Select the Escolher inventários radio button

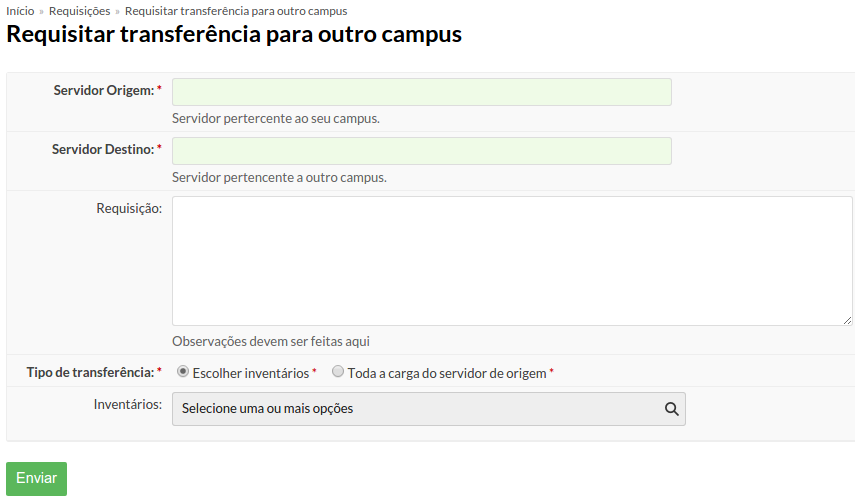(183, 371)
